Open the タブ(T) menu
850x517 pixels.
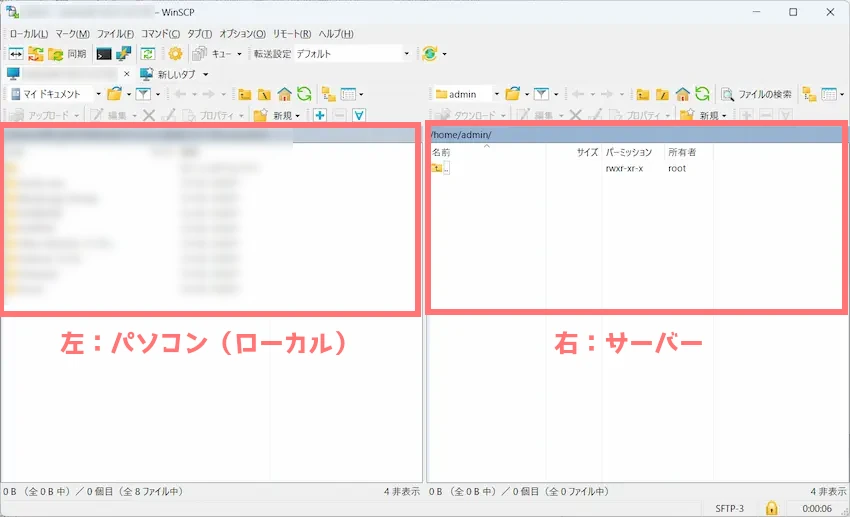(199, 34)
